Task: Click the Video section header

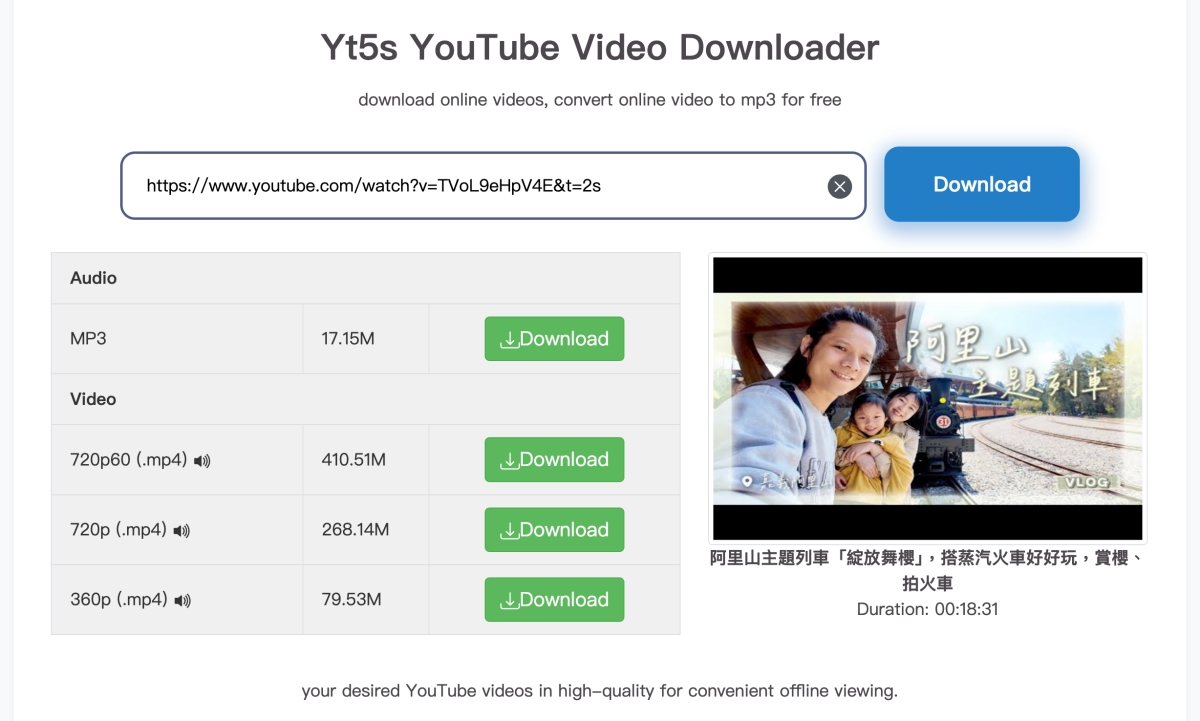Action: click(366, 399)
